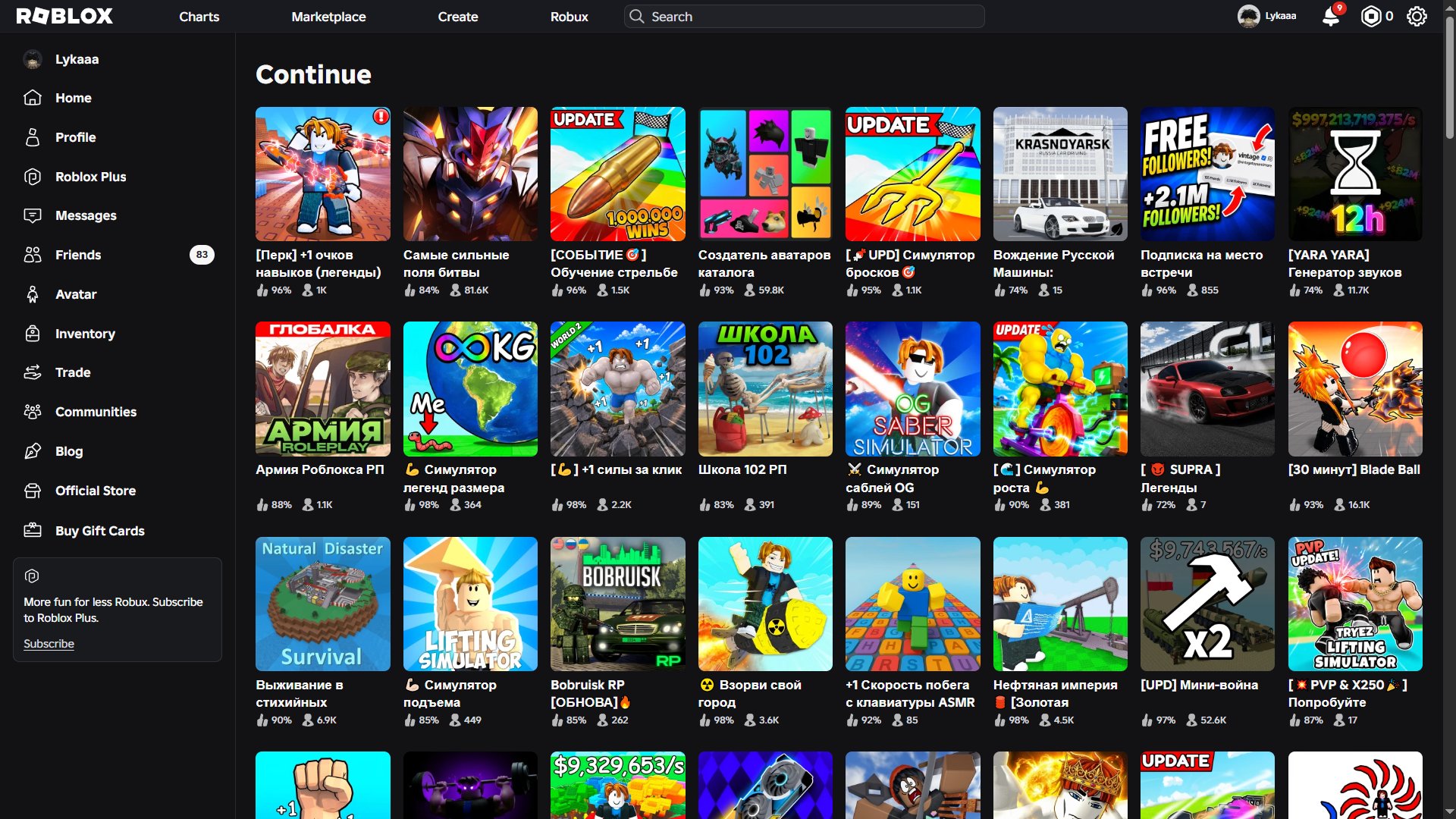
Task: Open the Lifting Simulator thumbnail
Action: coord(470,604)
